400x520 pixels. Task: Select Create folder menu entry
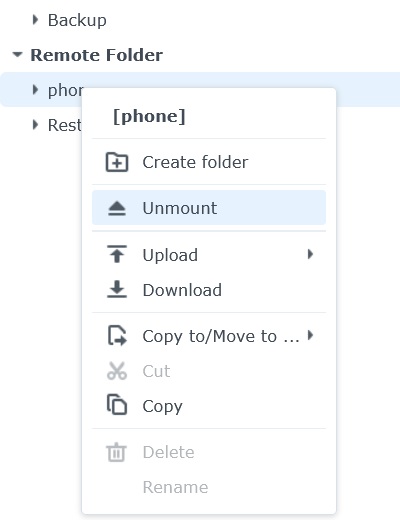pyautogui.click(x=209, y=162)
